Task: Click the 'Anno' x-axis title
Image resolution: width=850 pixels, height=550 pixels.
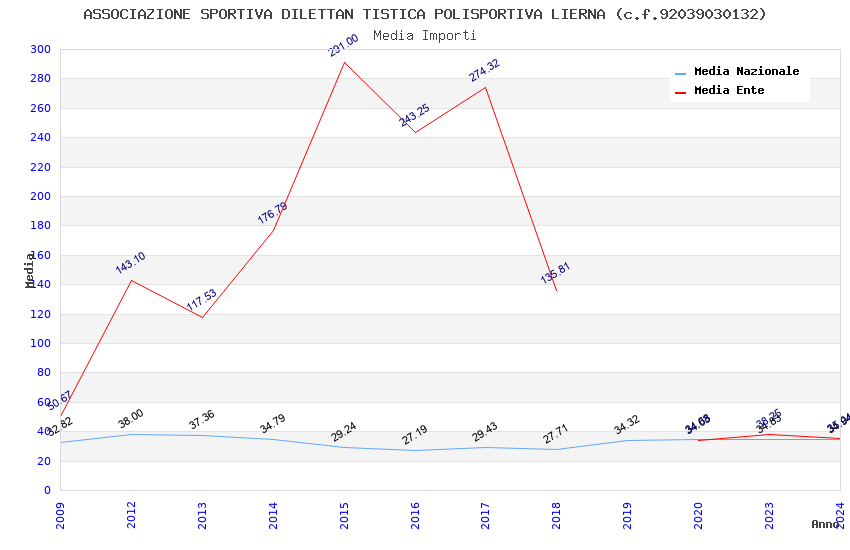Action: coord(825,524)
